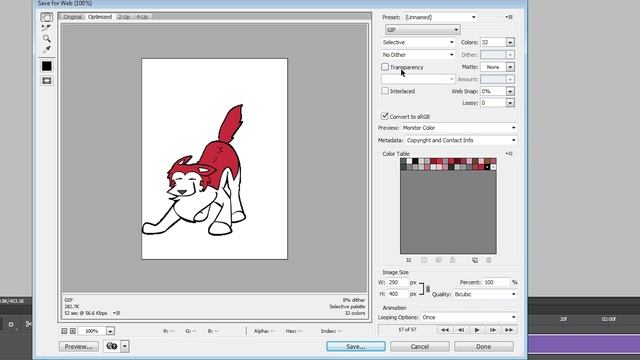Switch to the 4-Up tab
Viewport: 640px width, 360px height.
[142, 17]
